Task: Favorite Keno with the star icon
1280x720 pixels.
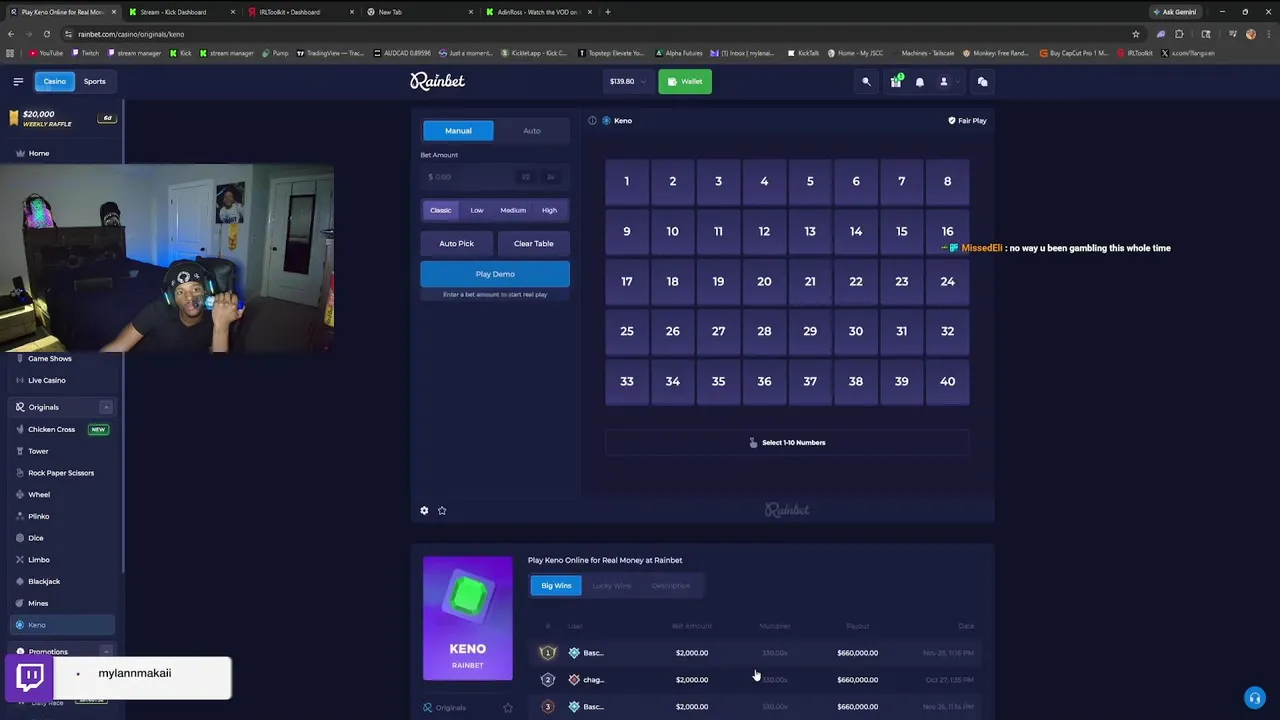Action: (x=442, y=510)
